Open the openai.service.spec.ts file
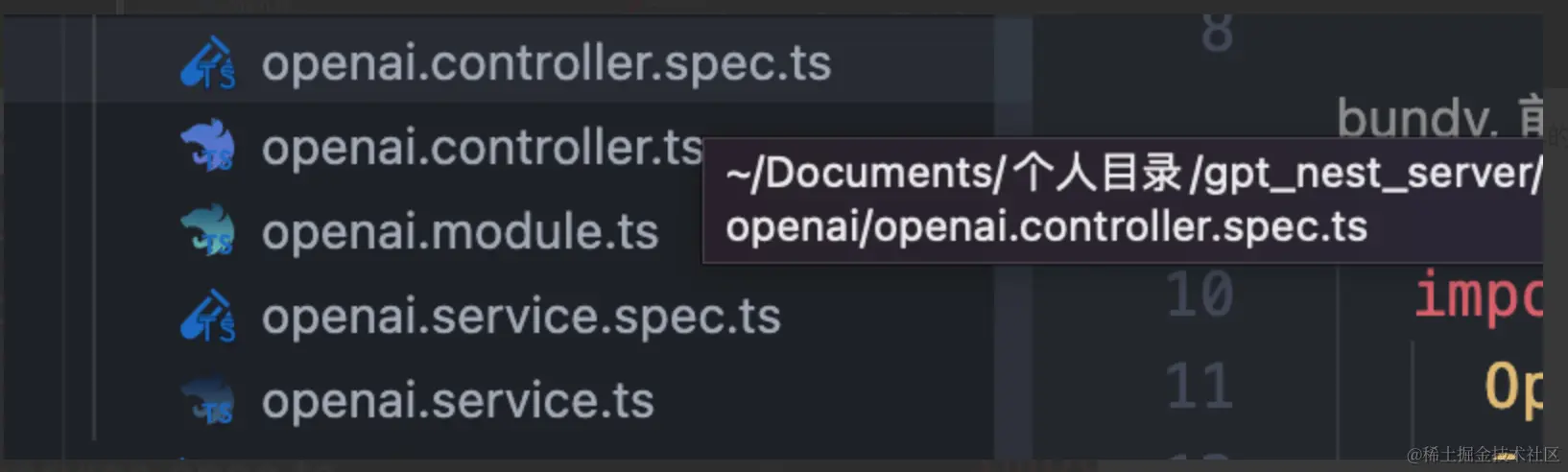 coord(521,317)
